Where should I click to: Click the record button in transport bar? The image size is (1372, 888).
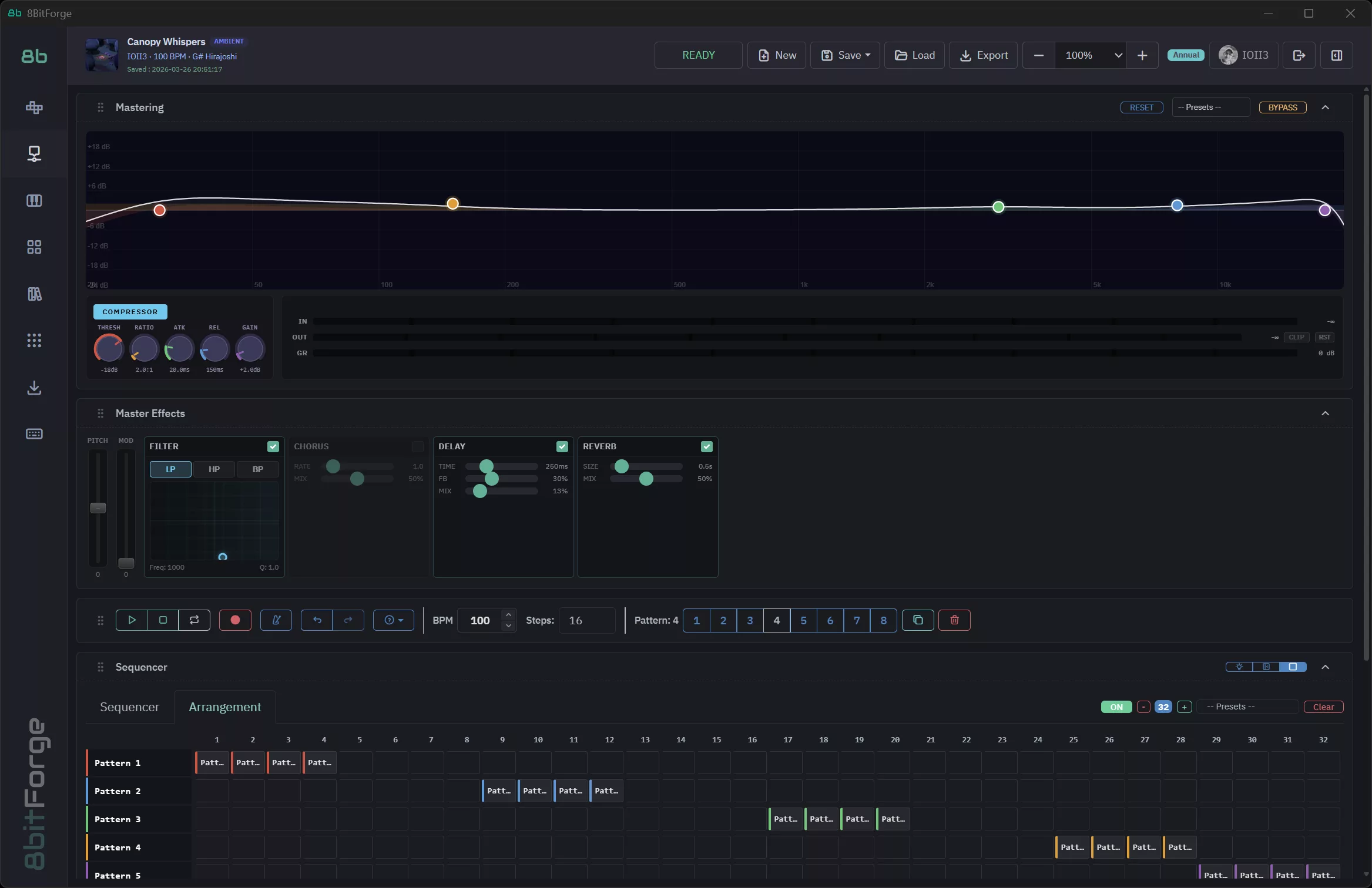point(234,620)
